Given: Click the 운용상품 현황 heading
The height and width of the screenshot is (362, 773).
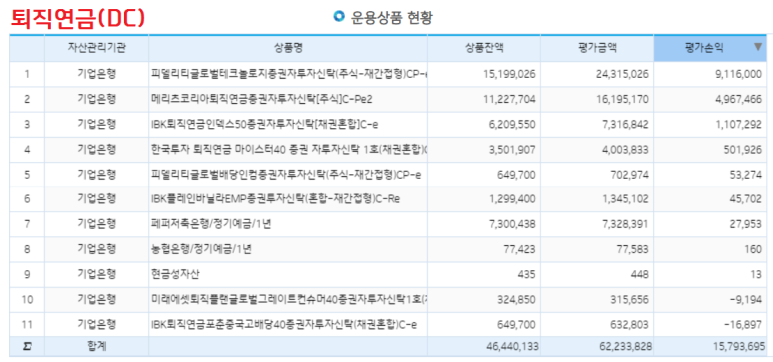Looking at the screenshot, I should [x=391, y=18].
